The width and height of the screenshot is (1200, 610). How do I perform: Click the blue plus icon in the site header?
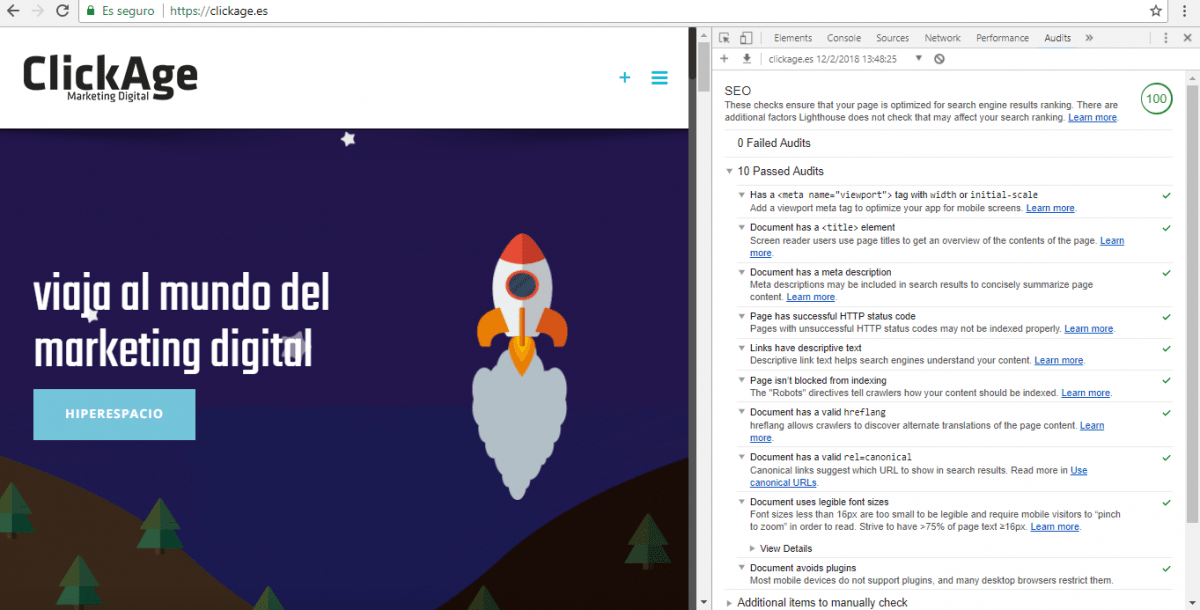[625, 78]
